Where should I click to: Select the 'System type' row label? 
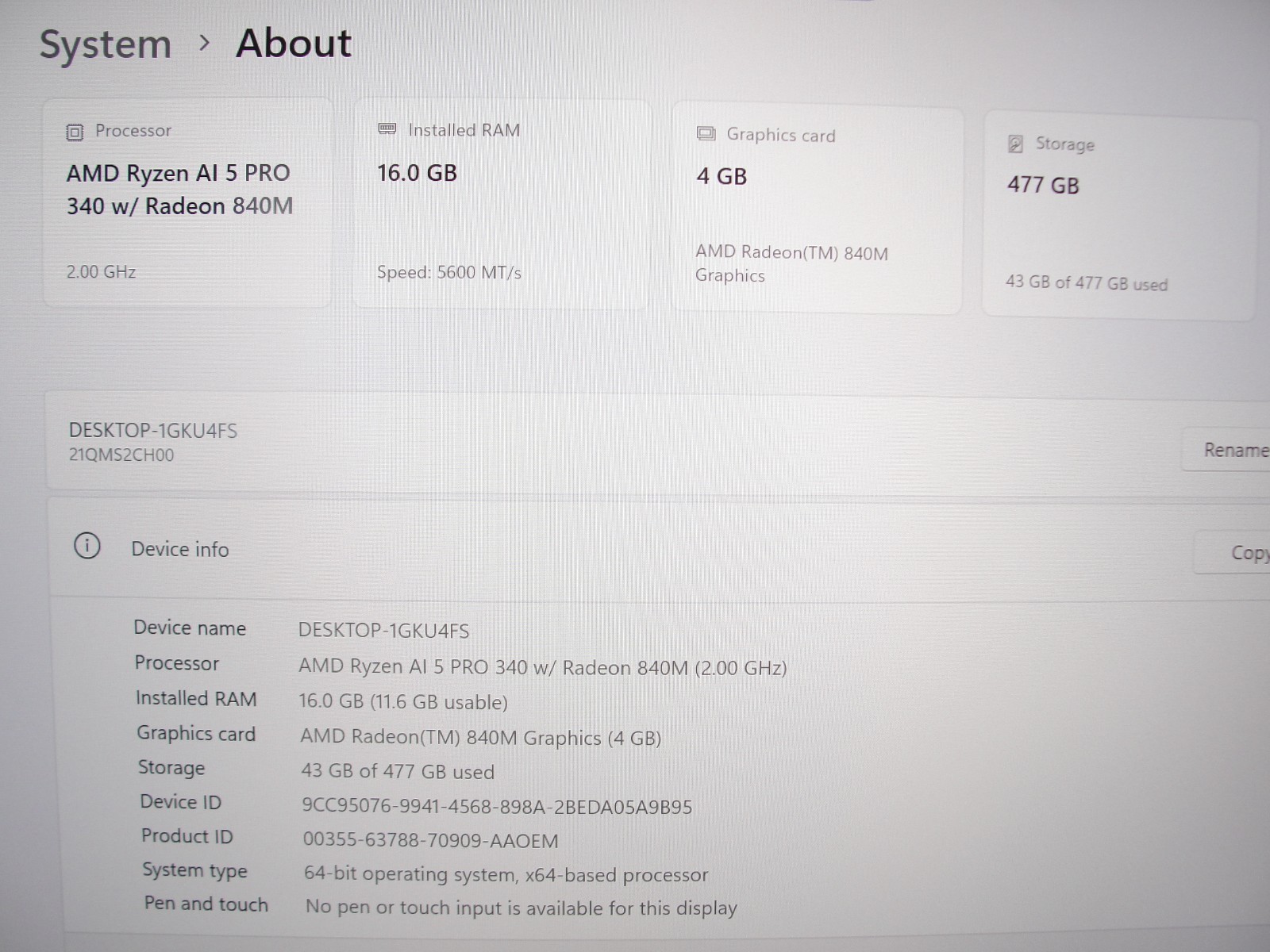click(x=195, y=870)
